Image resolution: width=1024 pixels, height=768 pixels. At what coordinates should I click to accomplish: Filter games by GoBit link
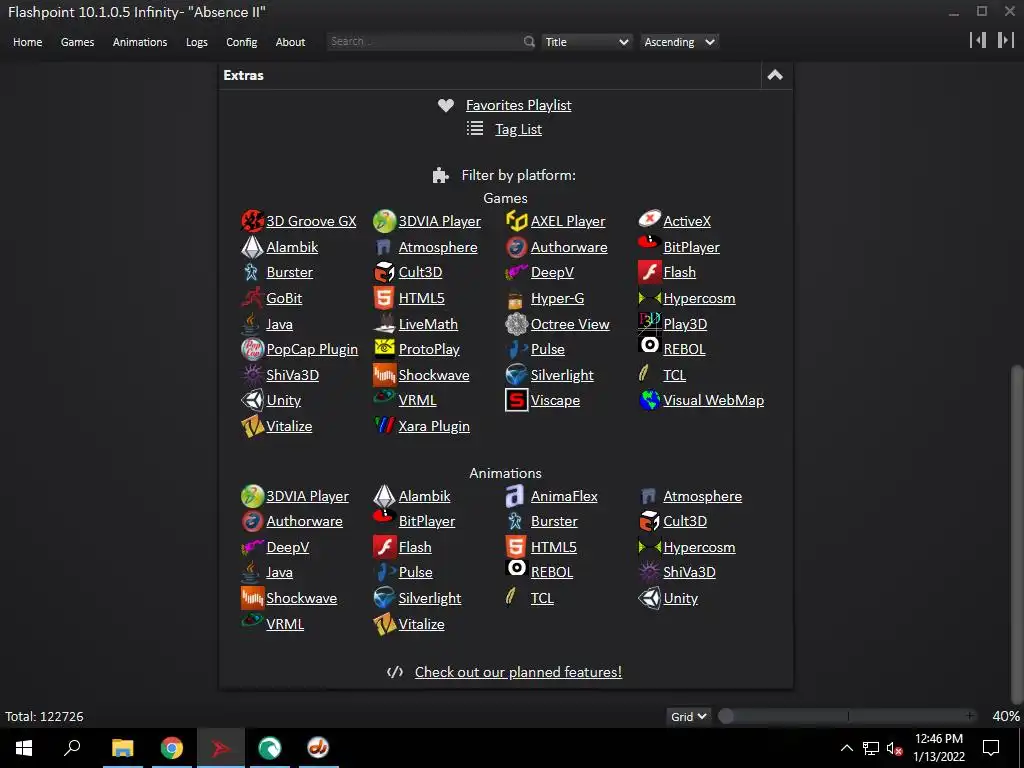pos(284,298)
